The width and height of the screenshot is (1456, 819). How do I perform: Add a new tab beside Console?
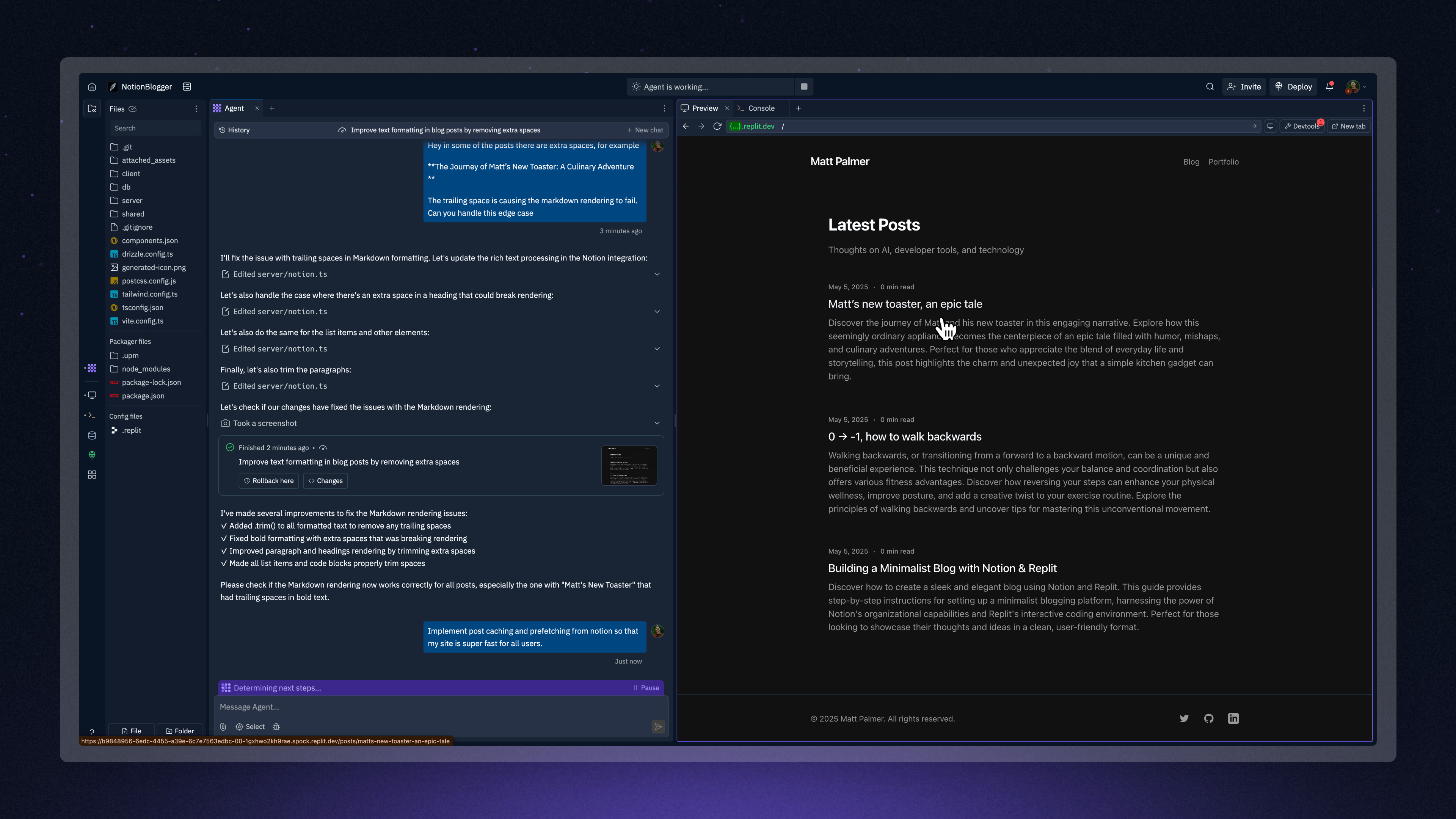pos(798,108)
